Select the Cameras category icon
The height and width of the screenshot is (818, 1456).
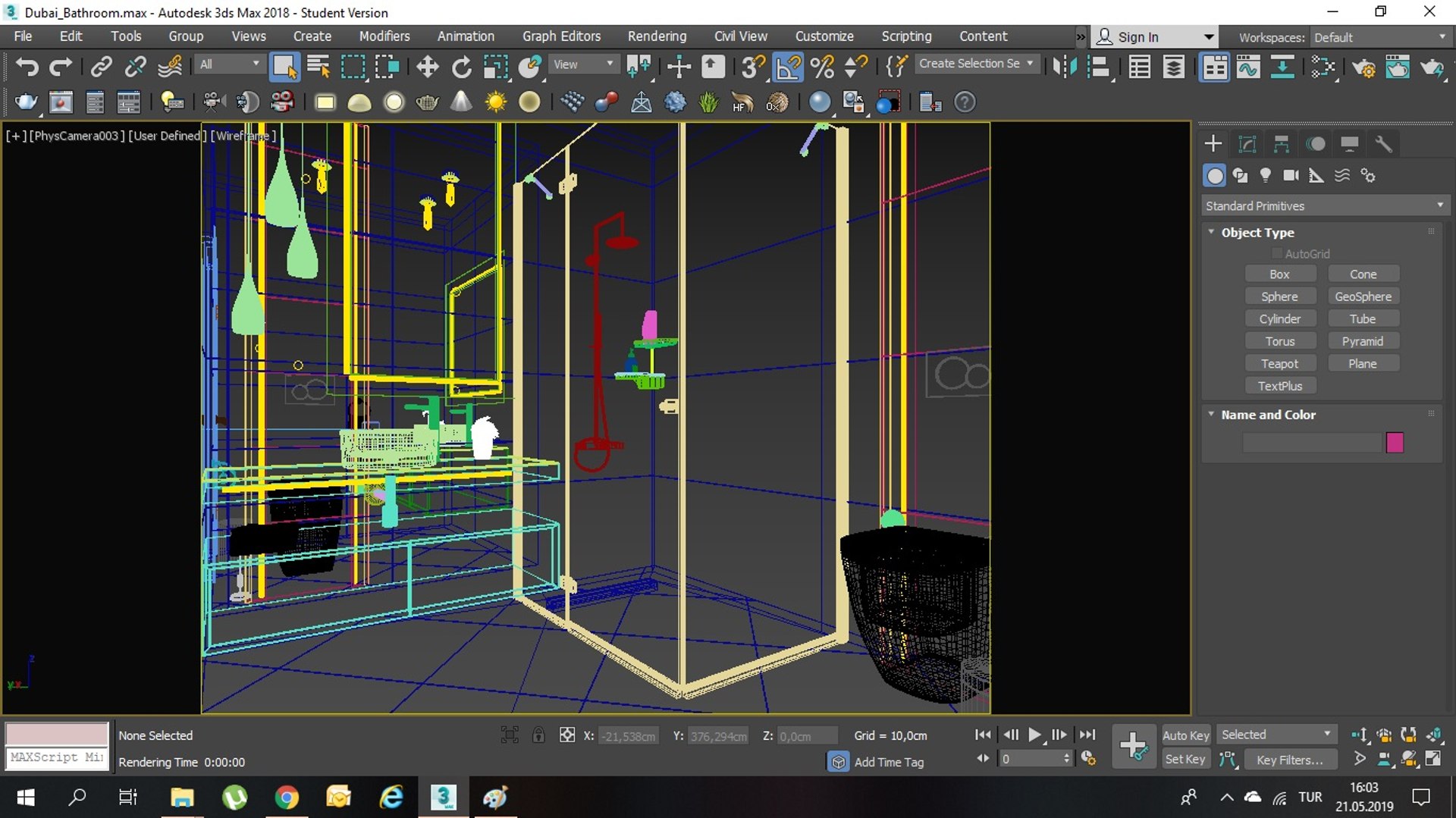[x=1291, y=175]
